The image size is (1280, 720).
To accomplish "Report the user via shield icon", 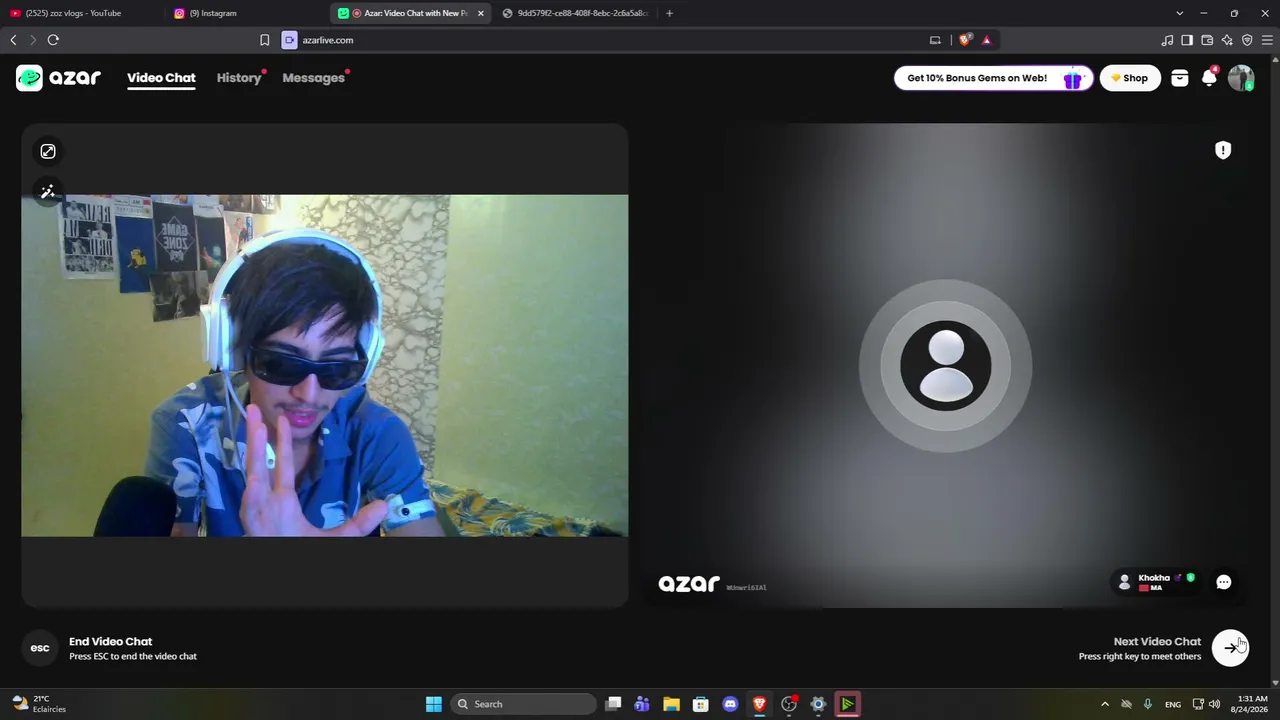I will pos(1223,150).
